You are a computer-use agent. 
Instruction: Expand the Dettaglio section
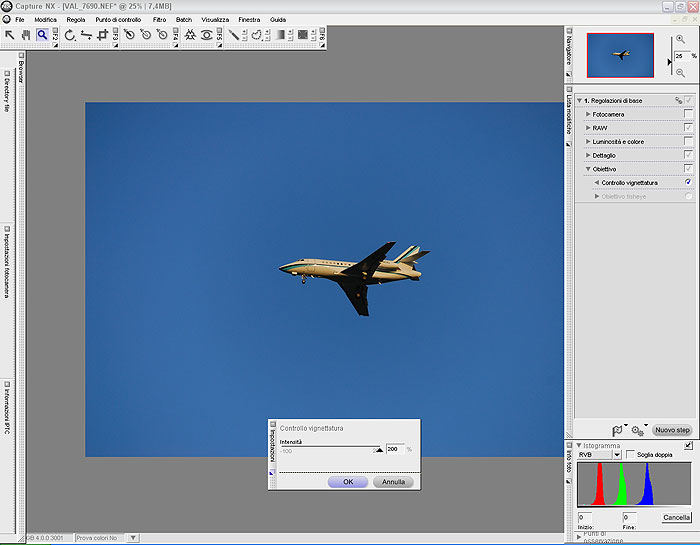click(x=588, y=155)
